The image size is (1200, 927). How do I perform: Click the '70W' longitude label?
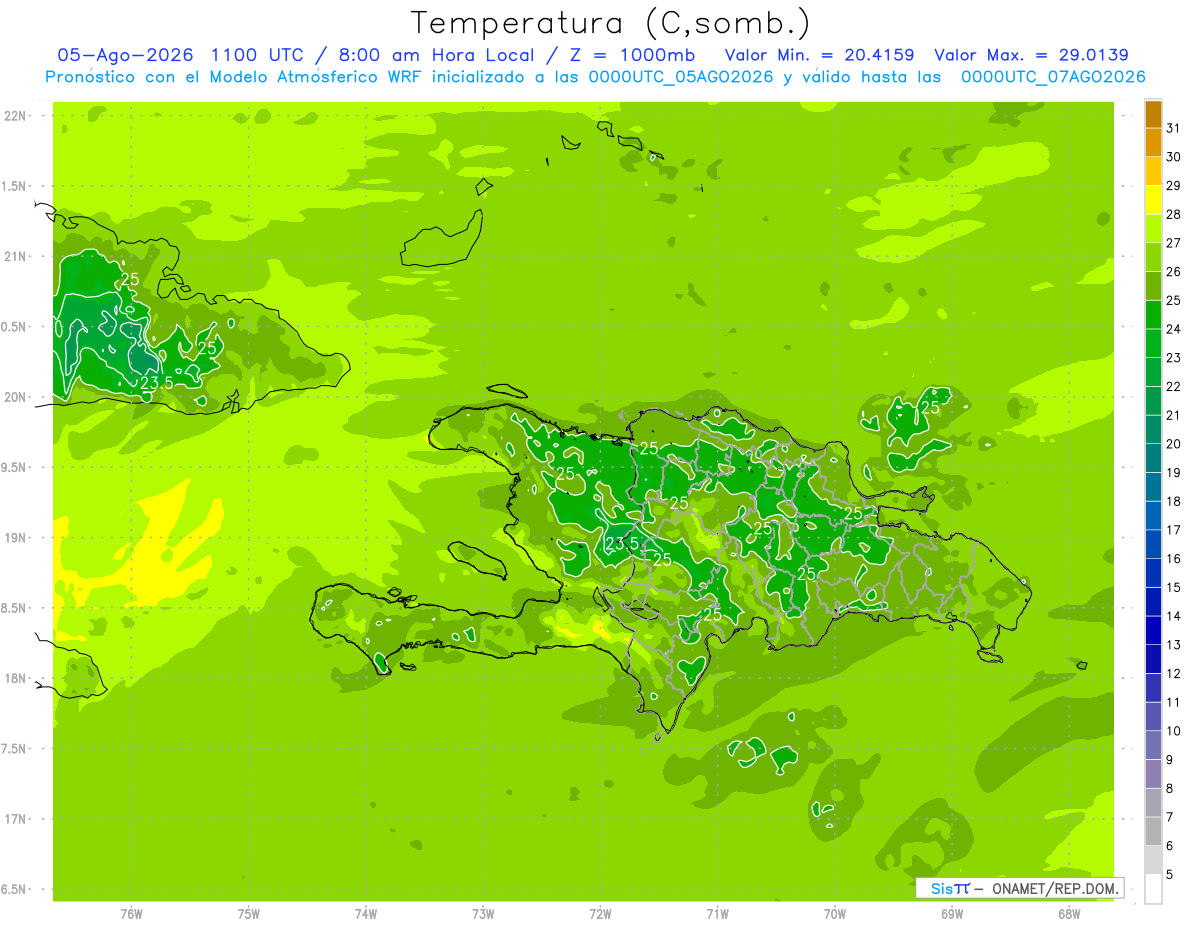(835, 914)
